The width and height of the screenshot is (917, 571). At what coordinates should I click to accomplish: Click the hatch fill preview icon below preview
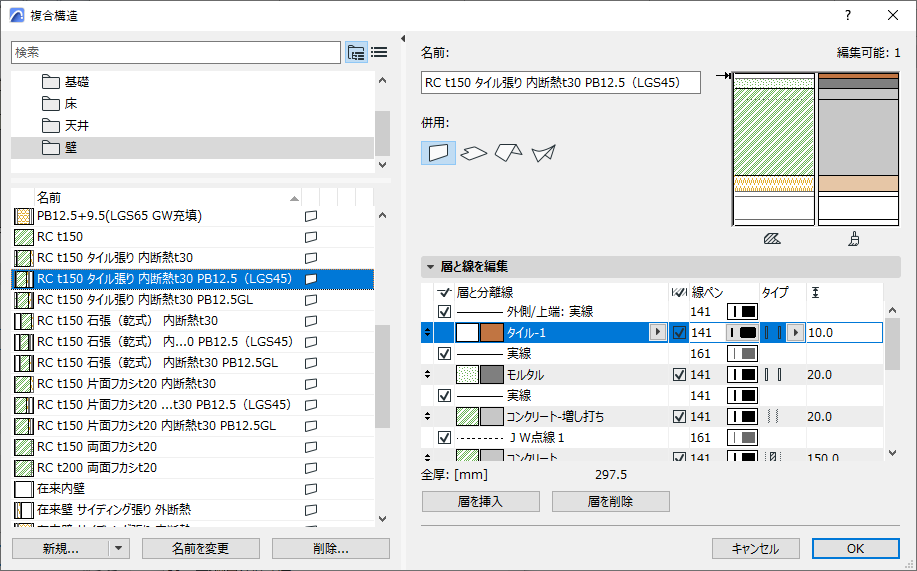tap(772, 239)
